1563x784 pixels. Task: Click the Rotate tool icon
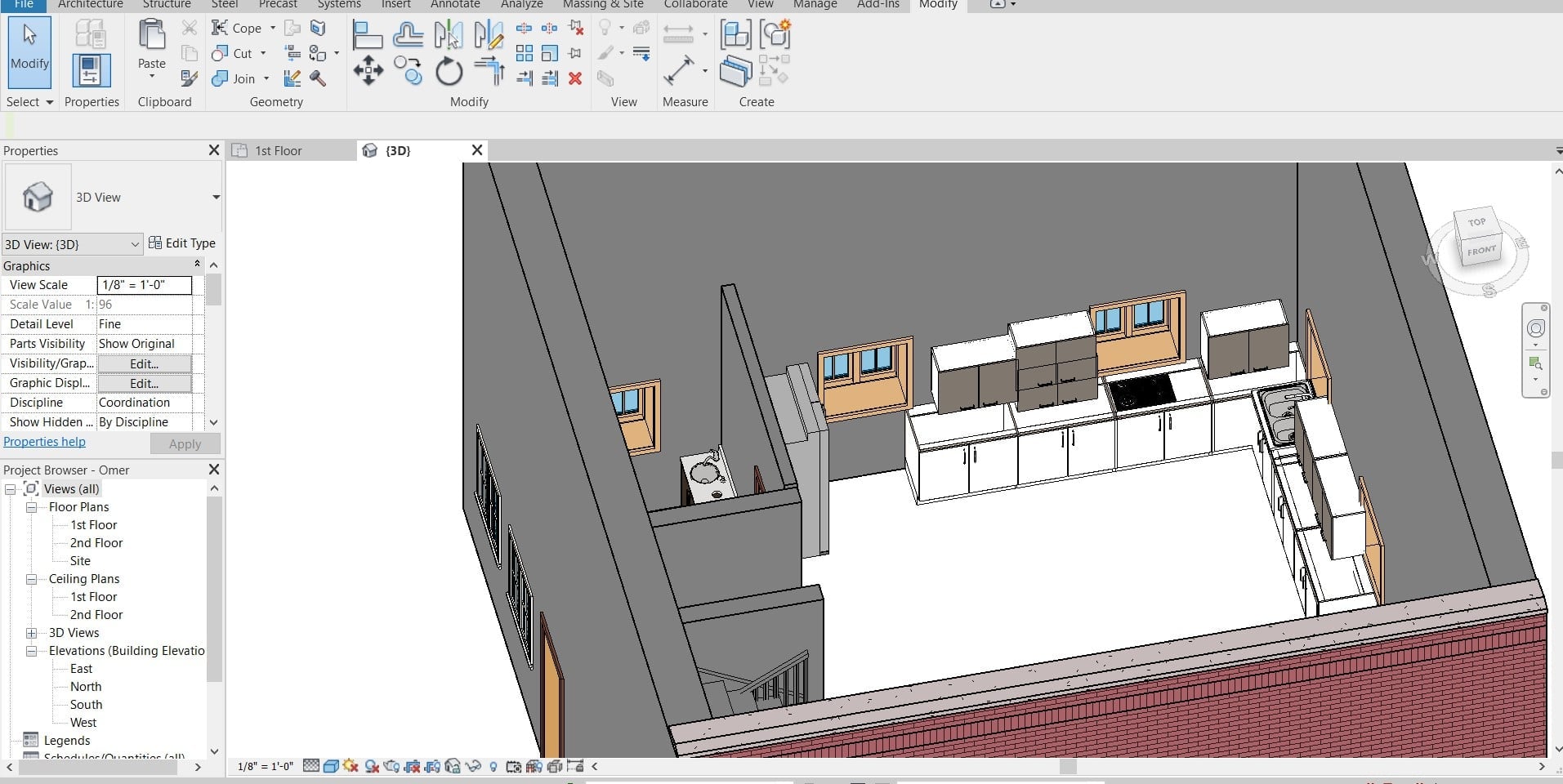(x=449, y=72)
